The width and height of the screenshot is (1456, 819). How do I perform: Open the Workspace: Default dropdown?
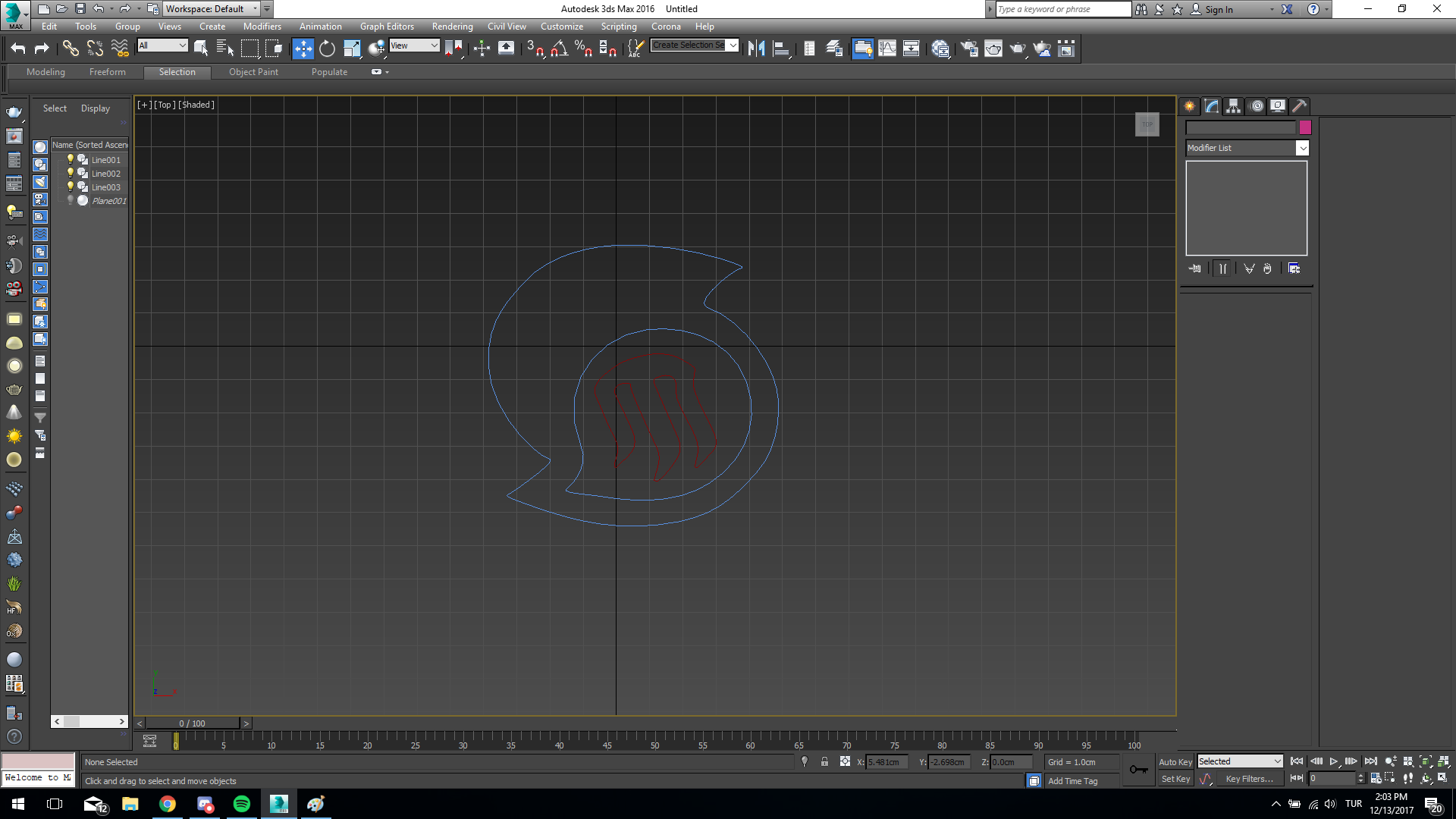(212, 9)
